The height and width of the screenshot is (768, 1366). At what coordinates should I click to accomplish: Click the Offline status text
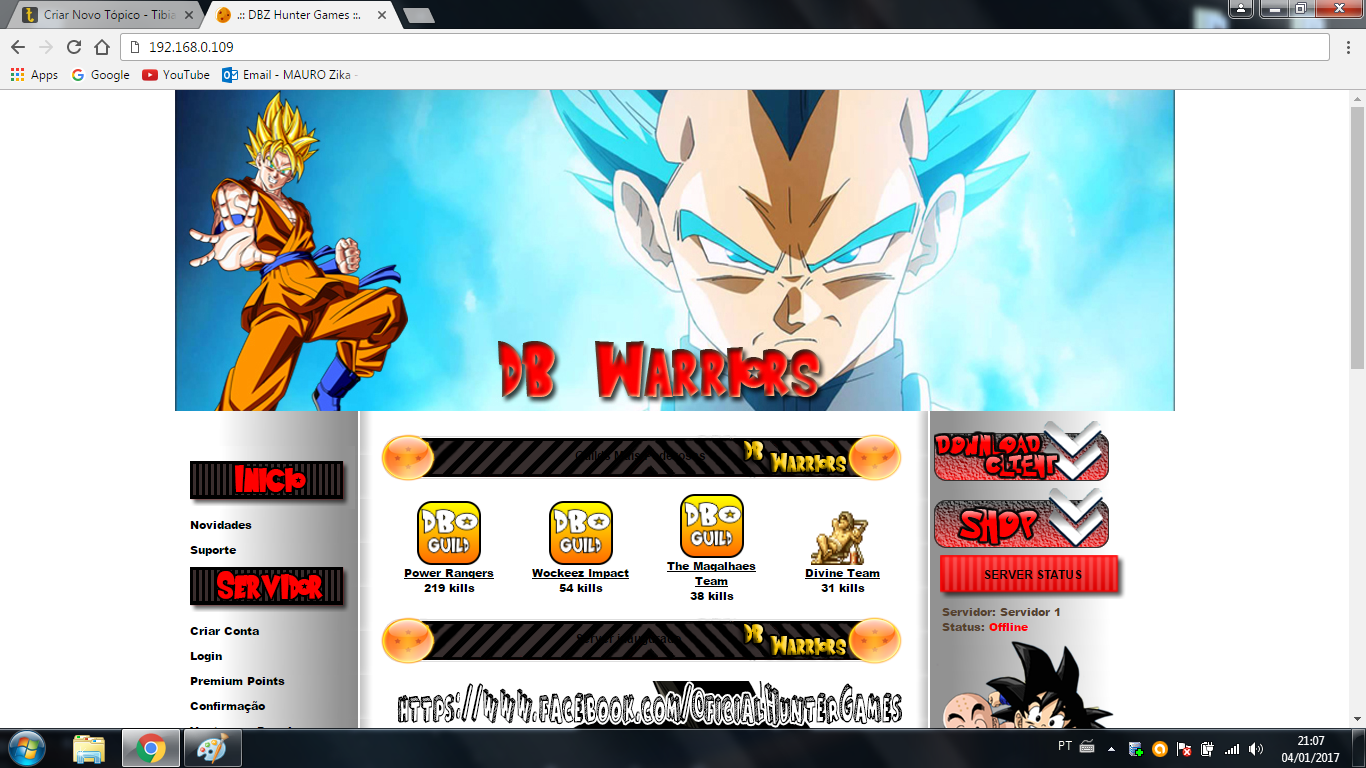click(x=1008, y=627)
